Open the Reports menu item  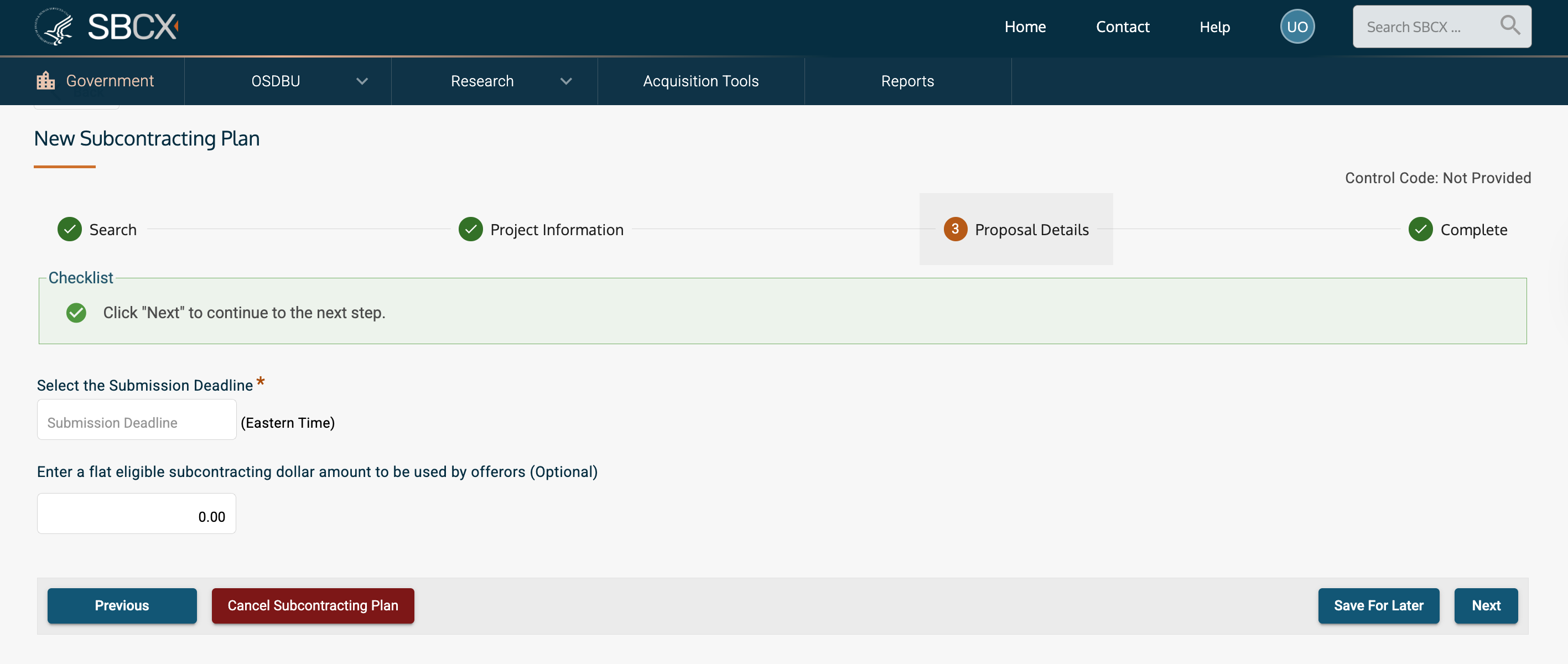click(x=907, y=81)
